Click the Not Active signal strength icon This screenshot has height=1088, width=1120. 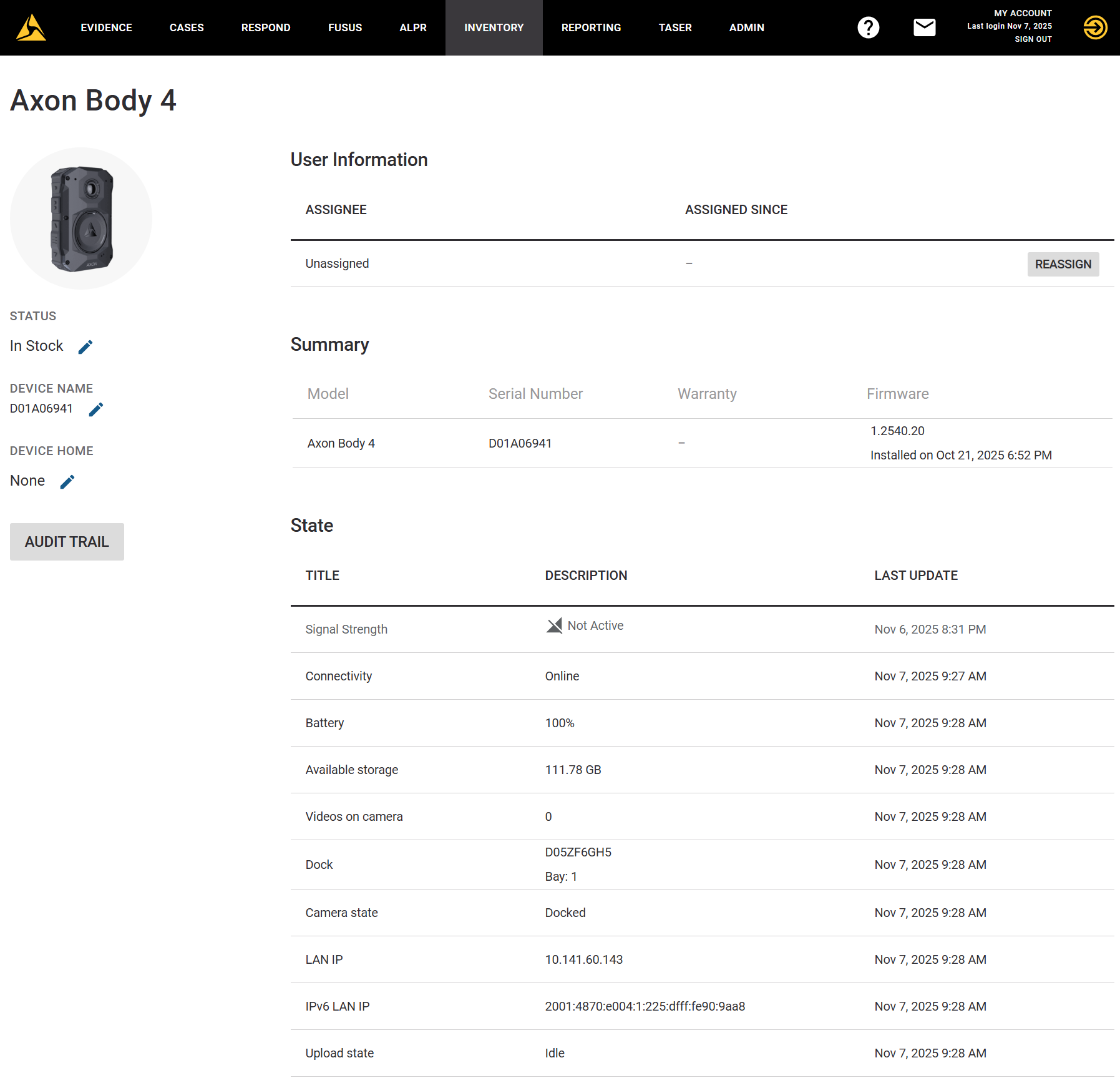coord(555,625)
